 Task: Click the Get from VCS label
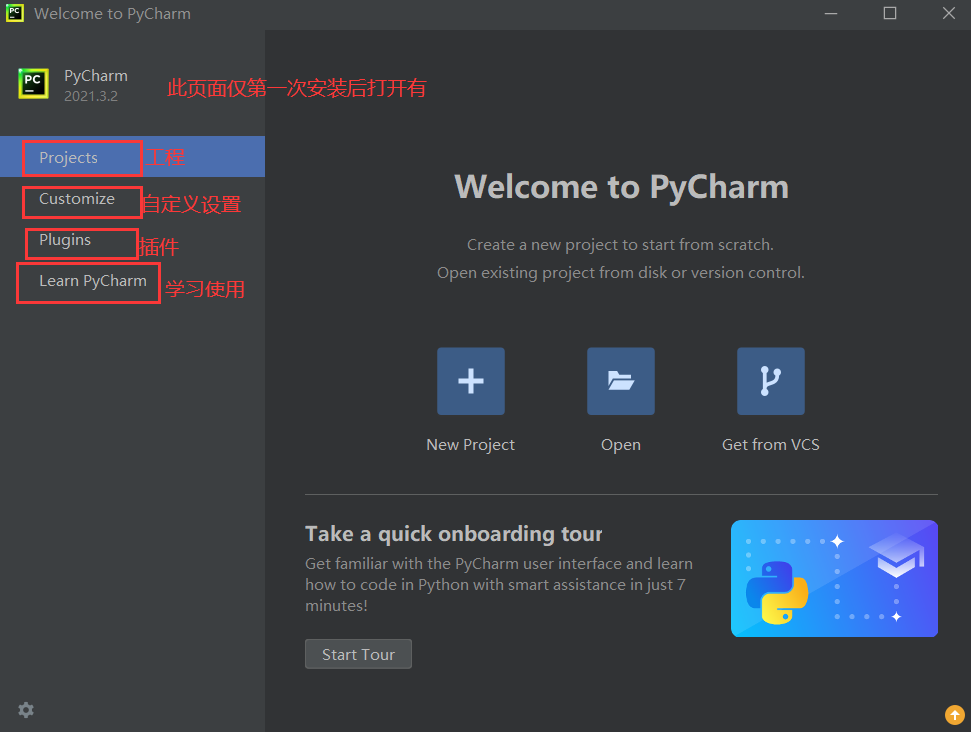pyautogui.click(x=770, y=444)
